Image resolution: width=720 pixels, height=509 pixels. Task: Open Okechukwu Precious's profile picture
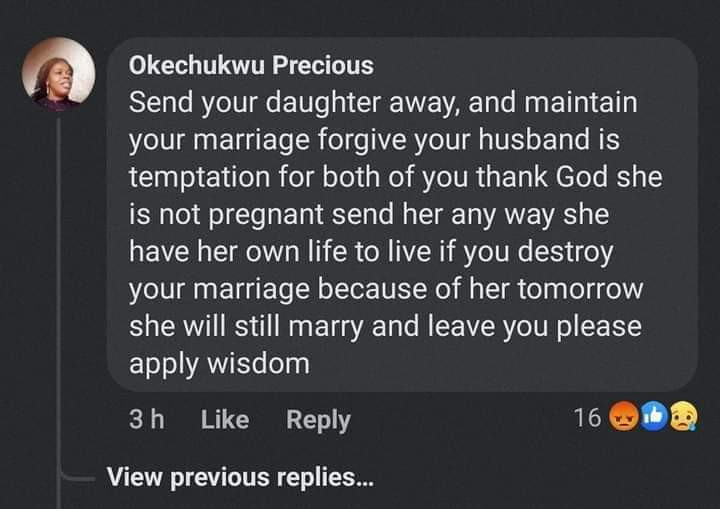tap(58, 74)
